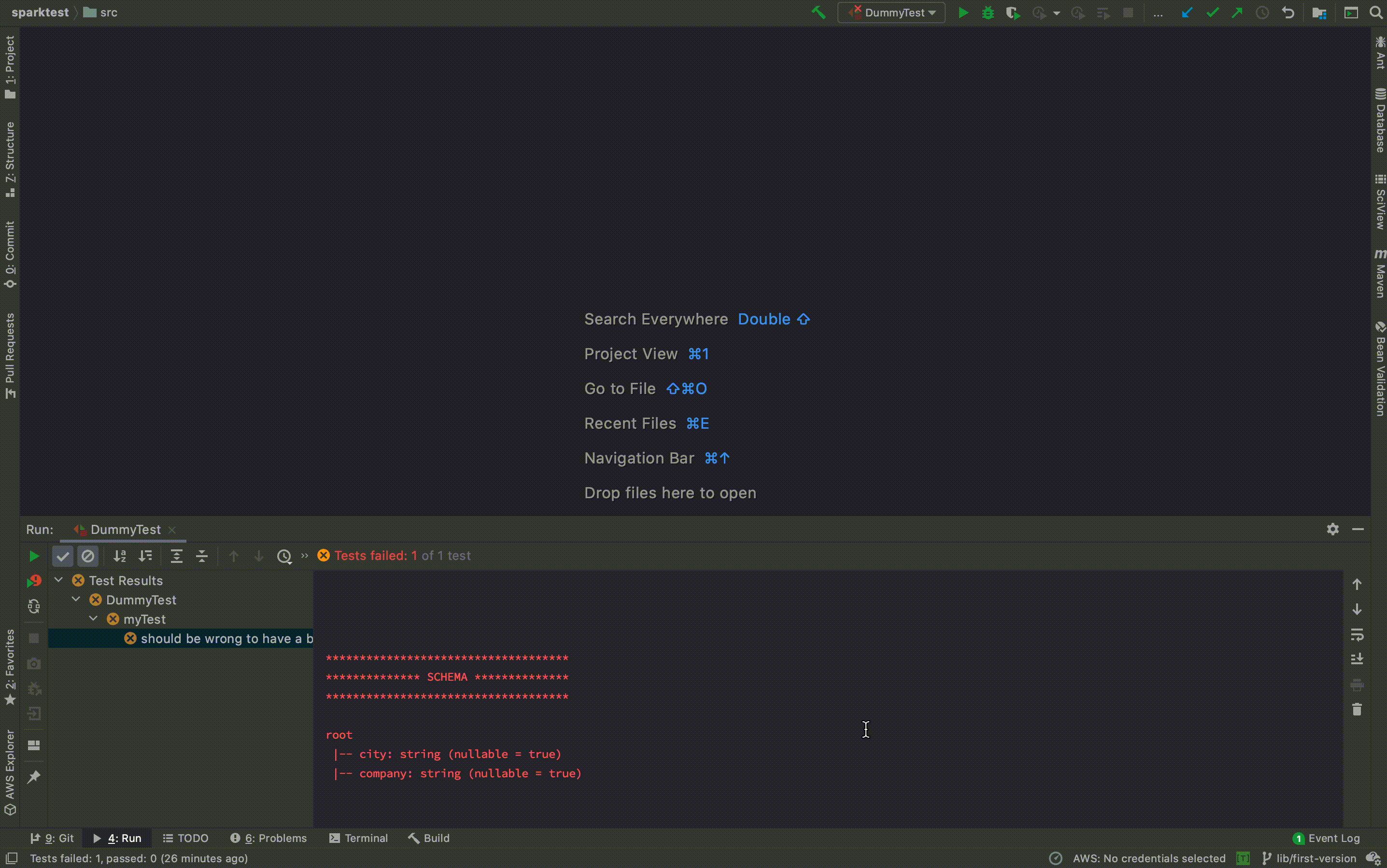
Task: Run DummyTest with coverage shield icon
Action: 1013,13
